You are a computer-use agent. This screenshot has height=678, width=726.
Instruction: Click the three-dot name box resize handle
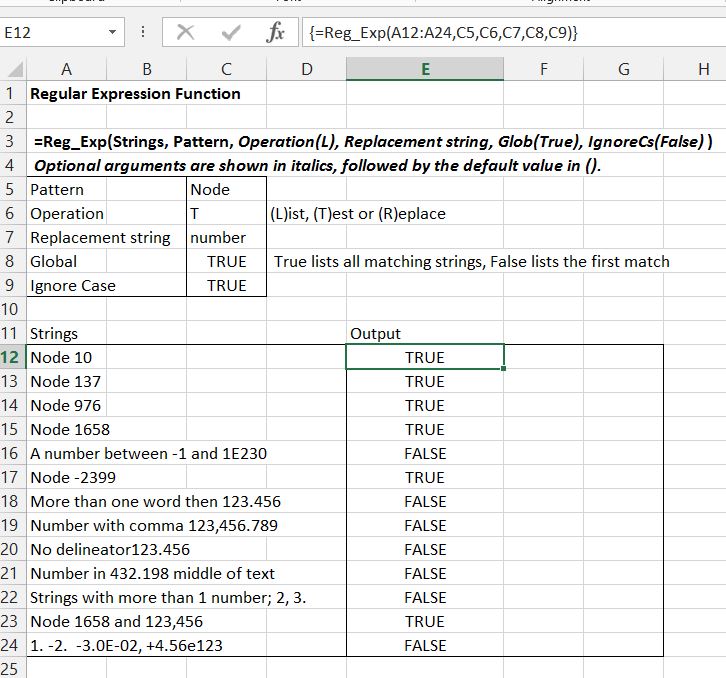tap(141, 32)
